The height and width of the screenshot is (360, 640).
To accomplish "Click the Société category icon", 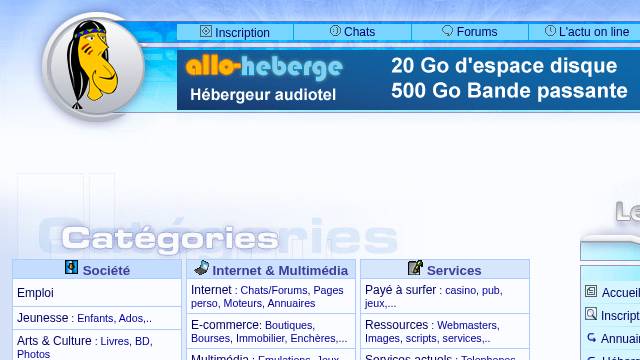I will [71, 267].
